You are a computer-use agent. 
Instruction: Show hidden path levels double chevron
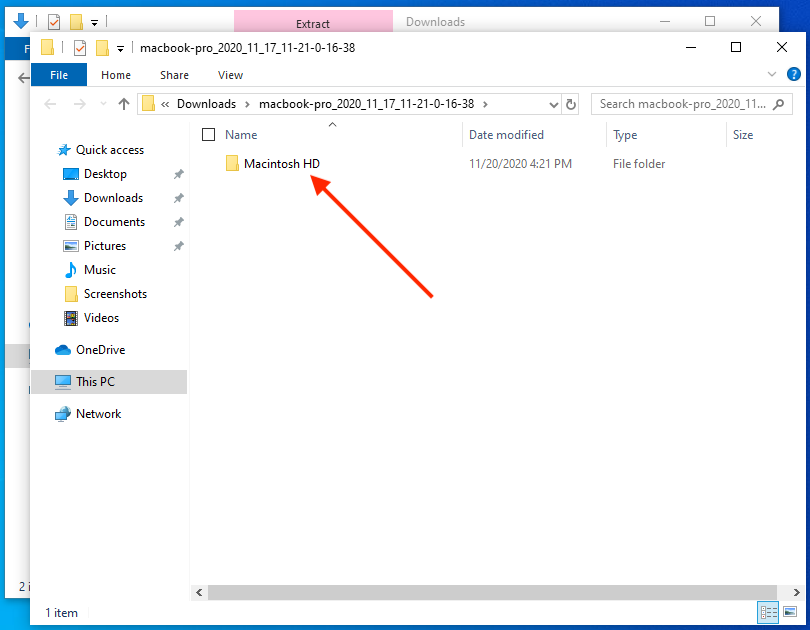point(165,104)
